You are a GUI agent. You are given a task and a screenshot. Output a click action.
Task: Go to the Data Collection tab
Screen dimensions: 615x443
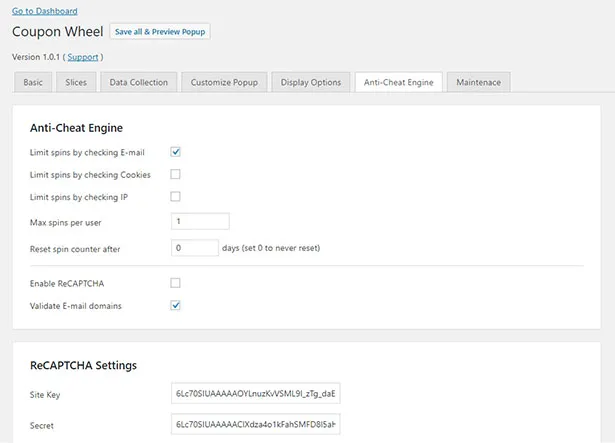139,82
